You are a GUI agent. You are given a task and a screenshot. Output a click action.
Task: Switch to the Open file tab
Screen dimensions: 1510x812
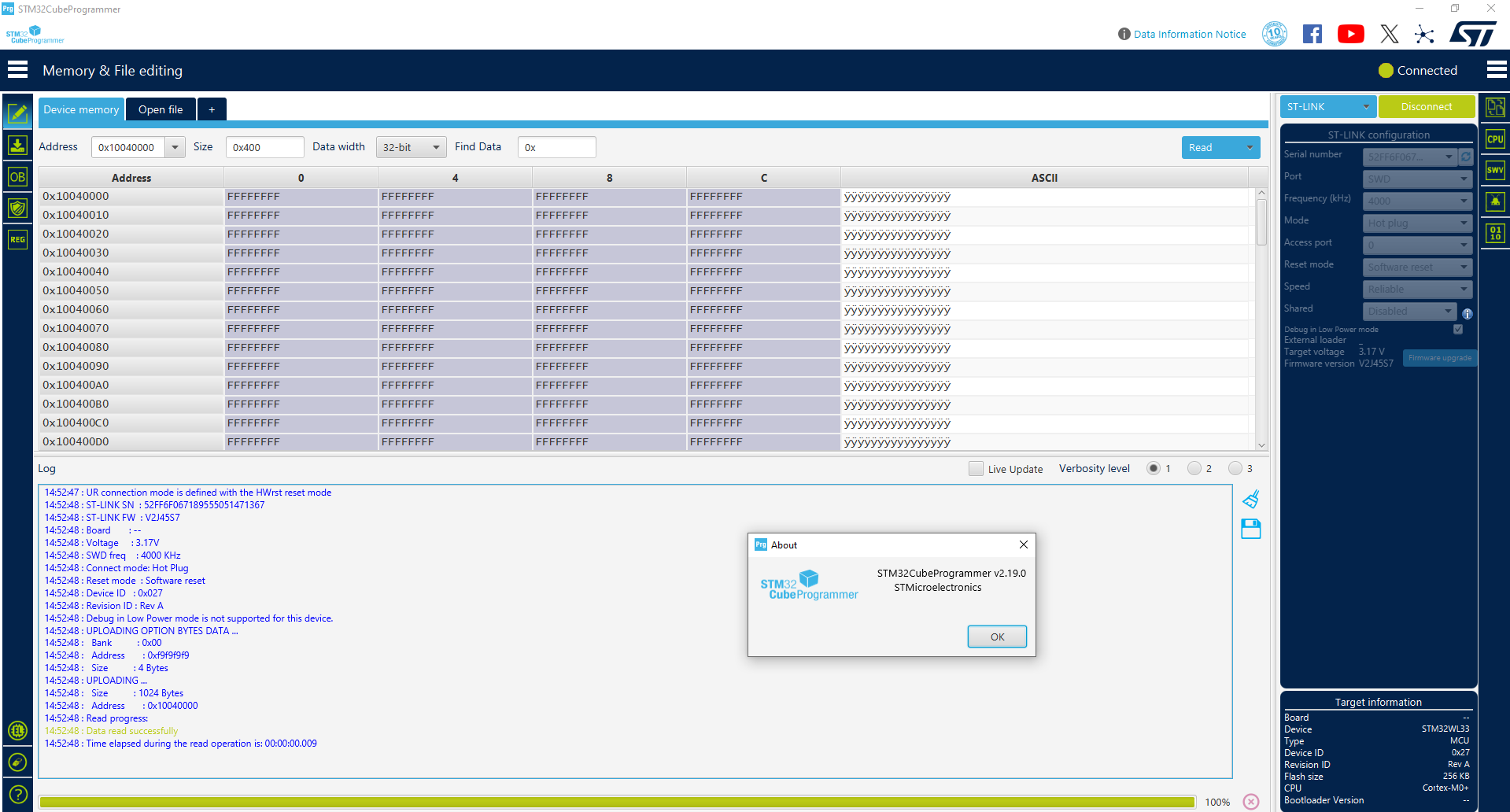[161, 109]
